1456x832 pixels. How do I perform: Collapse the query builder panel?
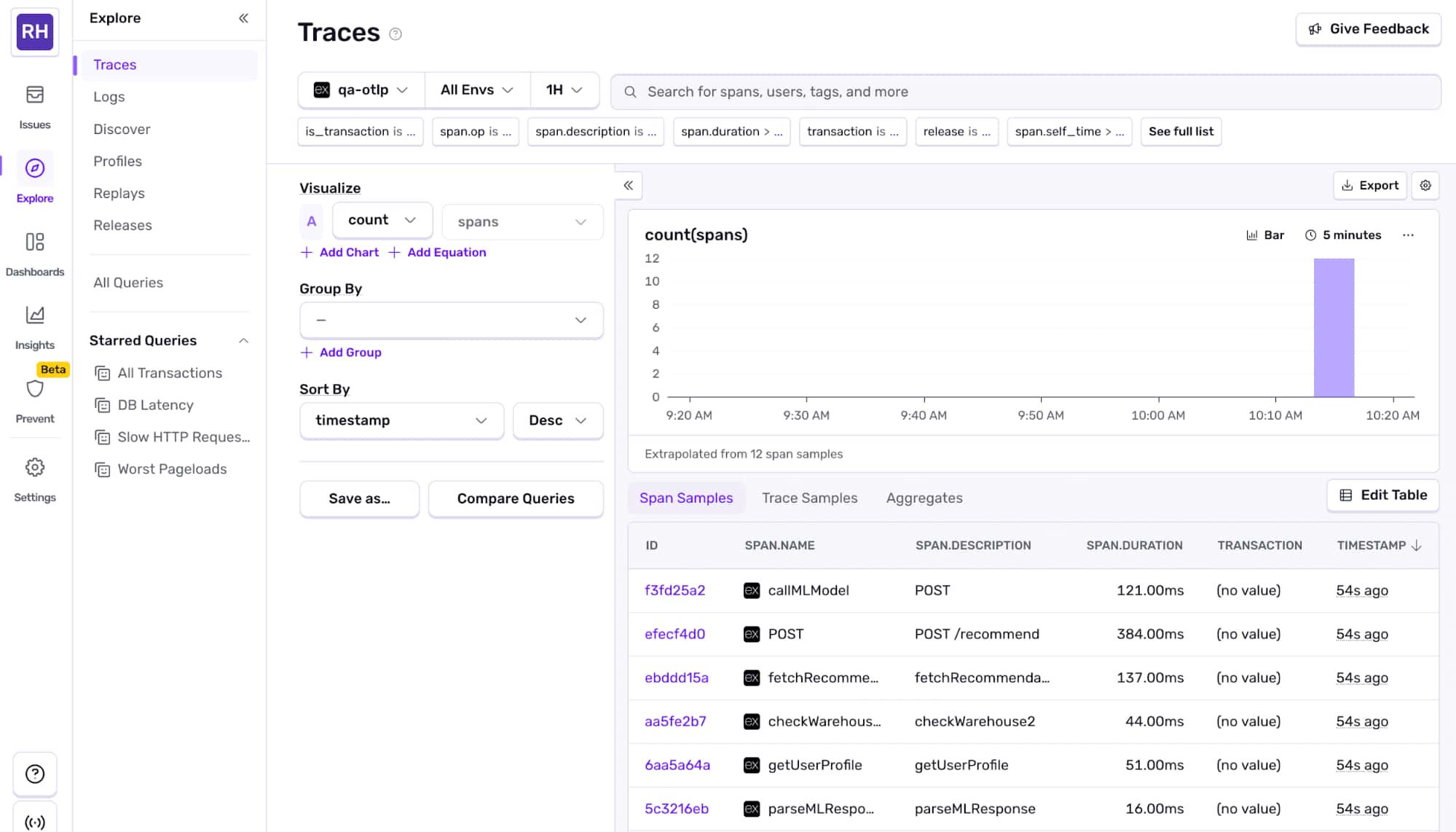click(x=628, y=185)
